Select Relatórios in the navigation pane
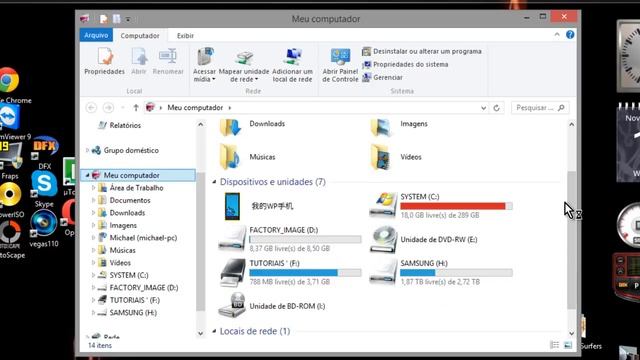Image resolution: width=640 pixels, height=360 pixels. [x=120, y=125]
